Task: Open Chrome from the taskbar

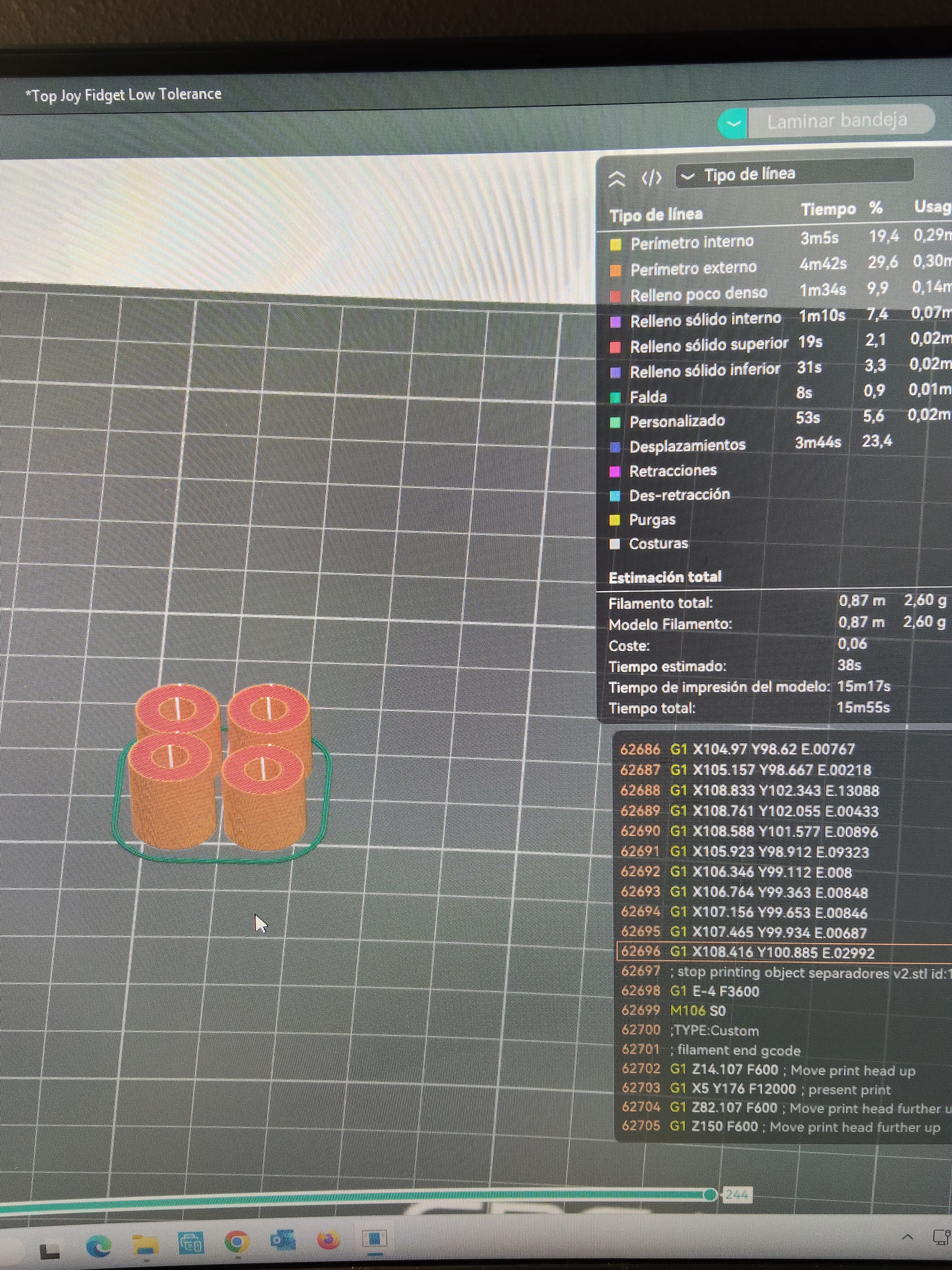Action: 237,1242
